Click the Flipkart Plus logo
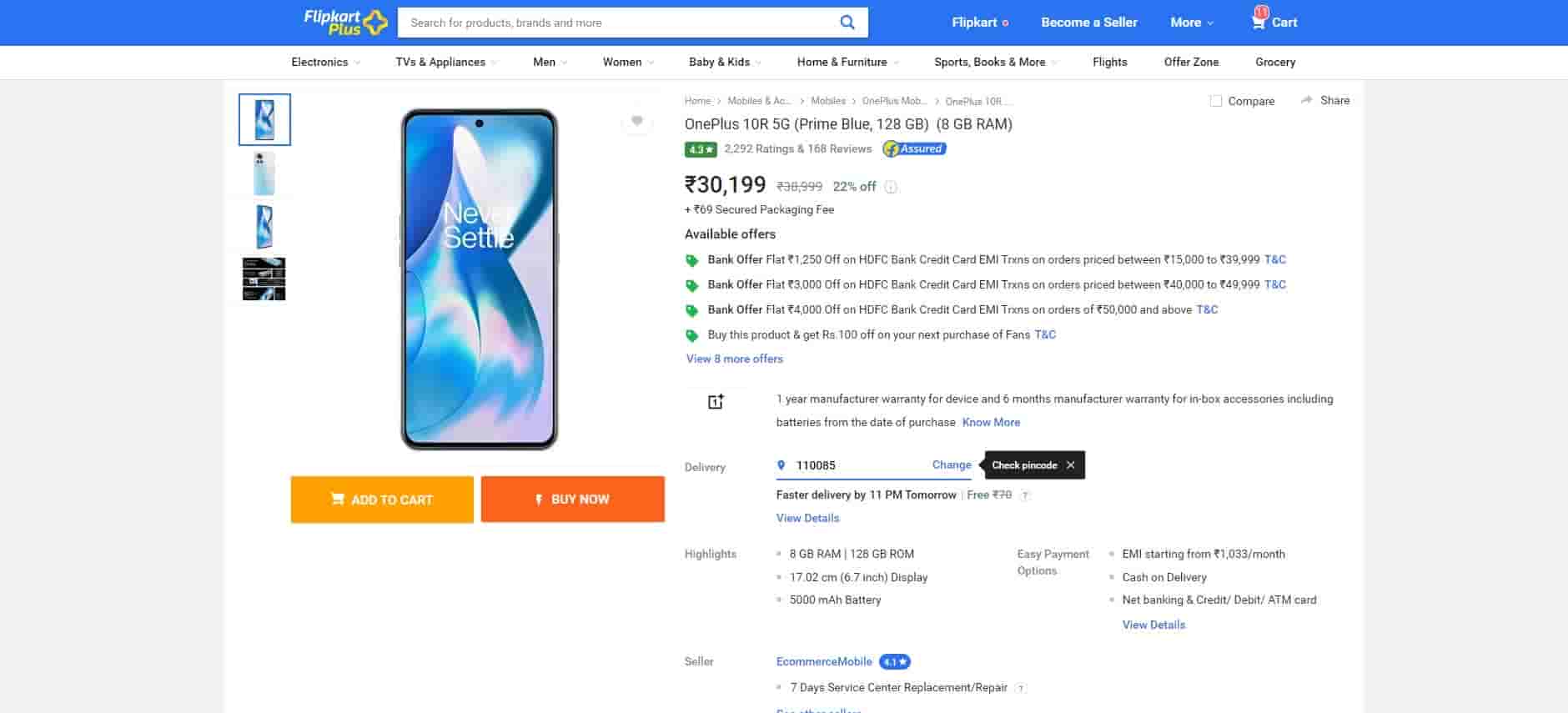Image resolution: width=1568 pixels, height=713 pixels. (x=344, y=23)
